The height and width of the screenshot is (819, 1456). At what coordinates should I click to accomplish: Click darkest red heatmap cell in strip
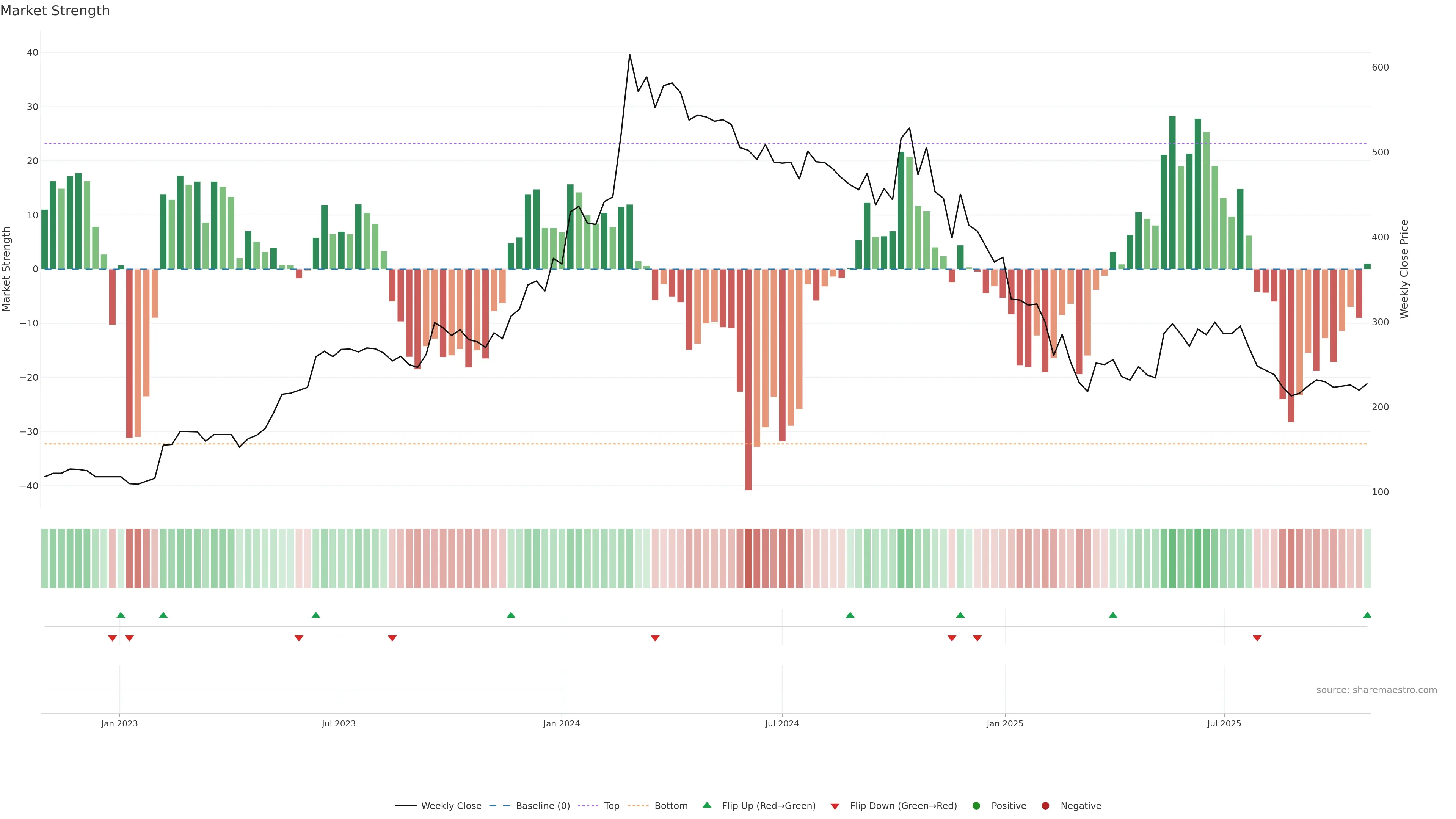pos(748,559)
